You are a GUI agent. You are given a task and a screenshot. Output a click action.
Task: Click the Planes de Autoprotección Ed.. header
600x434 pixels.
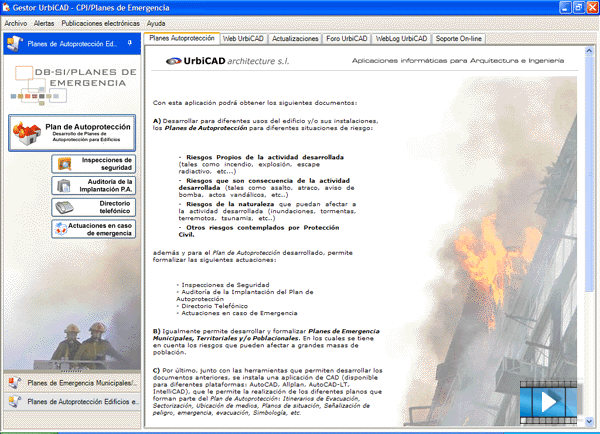[72, 44]
